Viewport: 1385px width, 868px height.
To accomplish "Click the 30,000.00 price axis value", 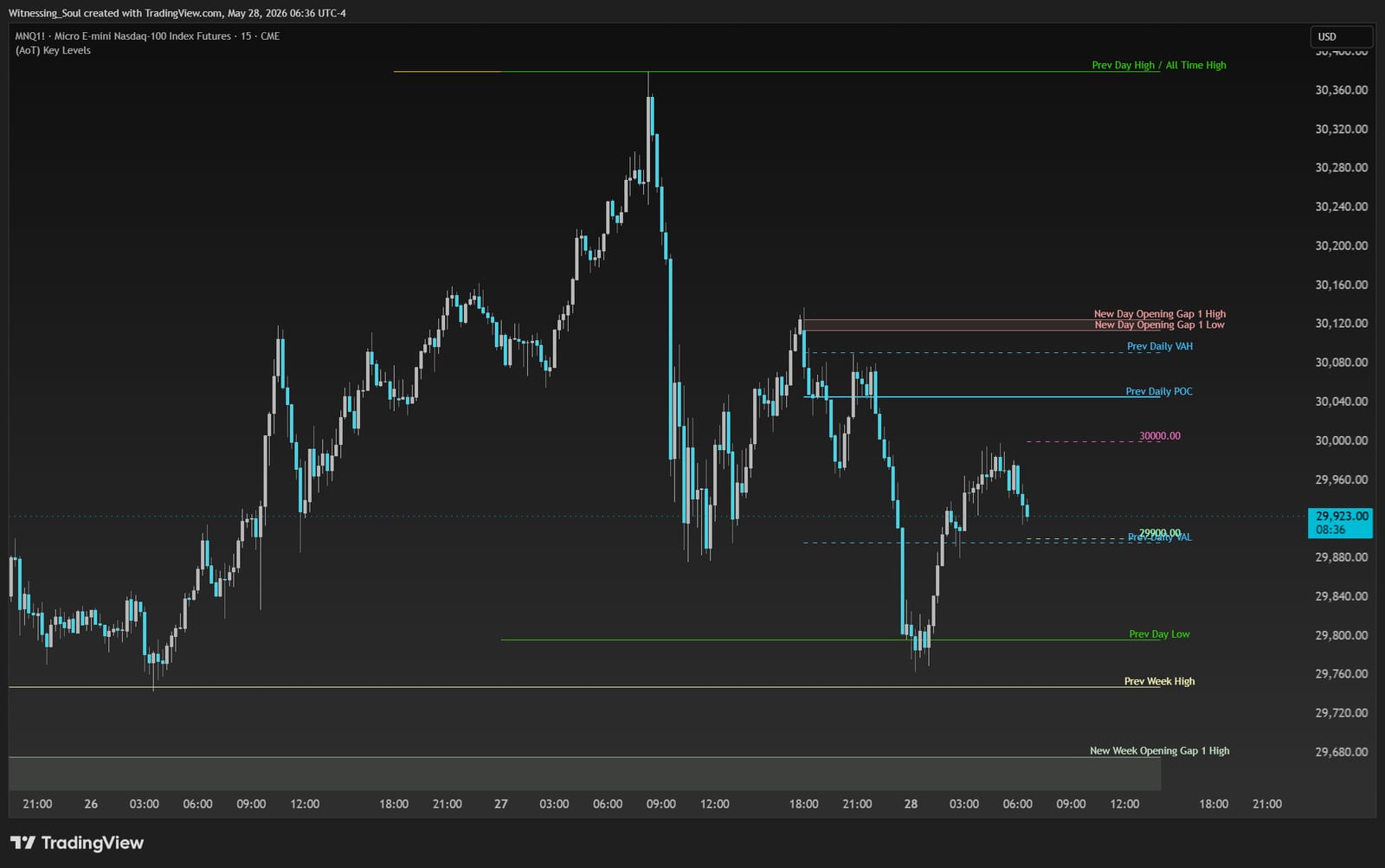I will point(1342,440).
